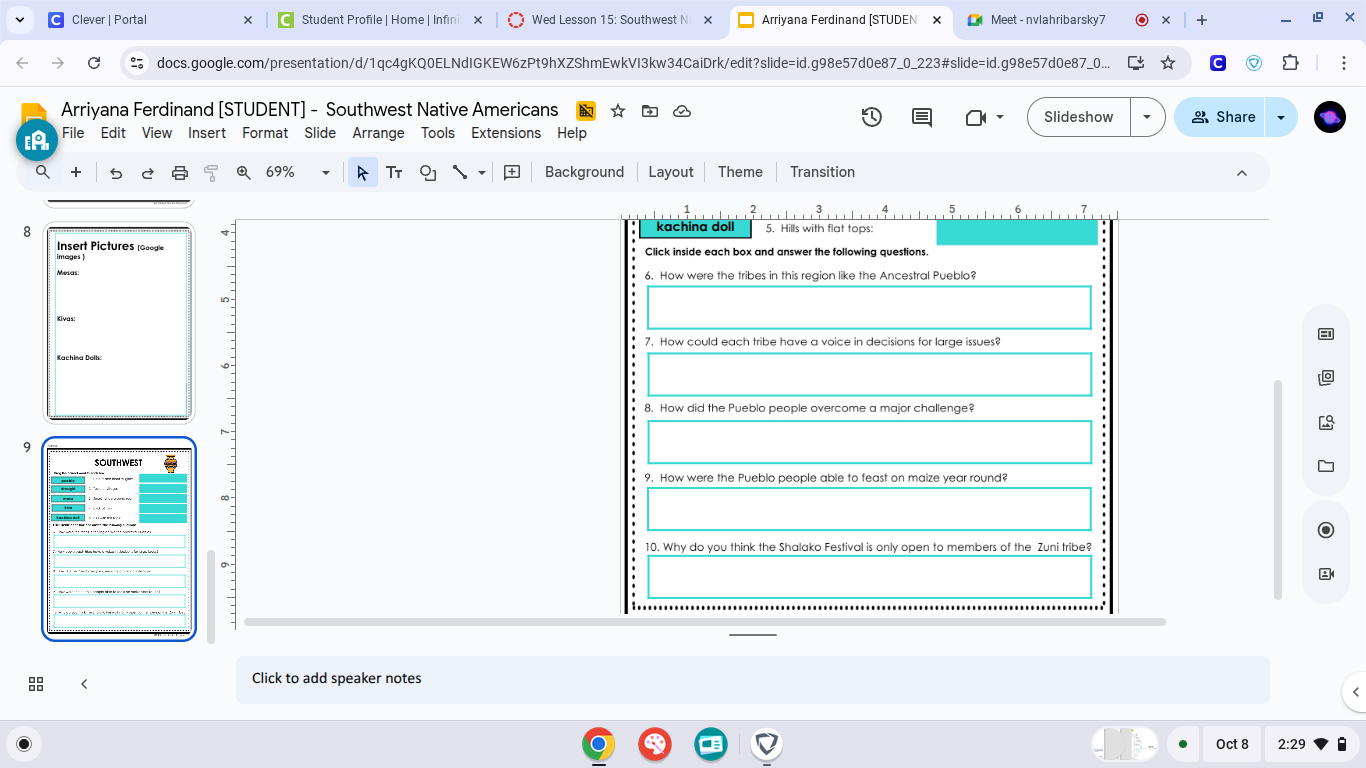Open the Insert menu
The height and width of the screenshot is (768, 1366).
[x=206, y=133]
